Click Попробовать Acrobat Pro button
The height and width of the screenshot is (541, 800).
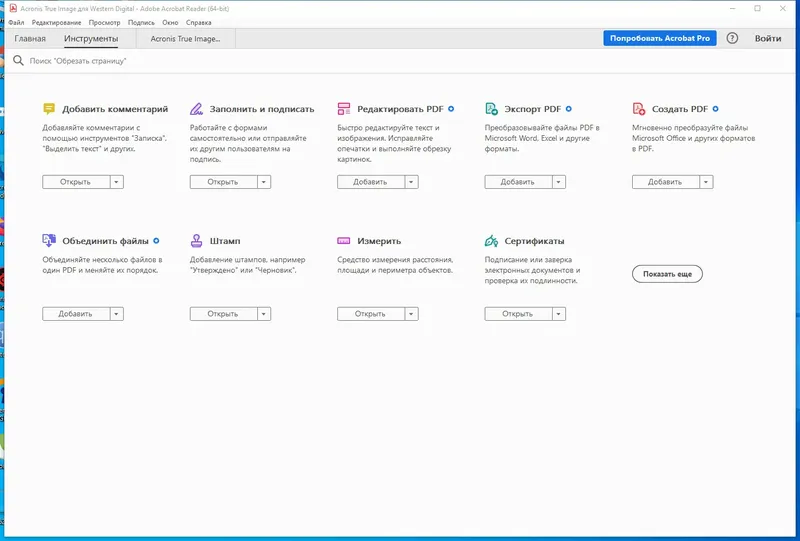pos(660,38)
